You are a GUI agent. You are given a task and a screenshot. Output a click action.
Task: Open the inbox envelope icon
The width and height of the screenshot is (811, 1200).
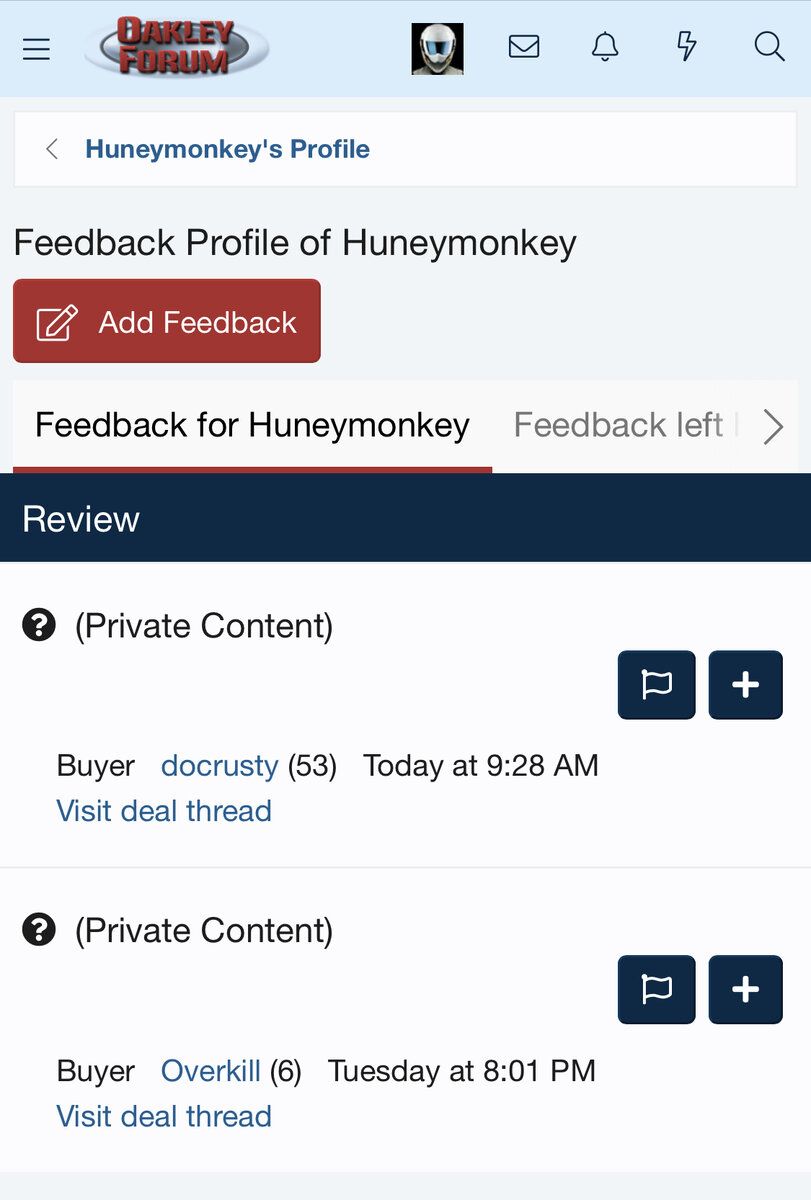(524, 47)
